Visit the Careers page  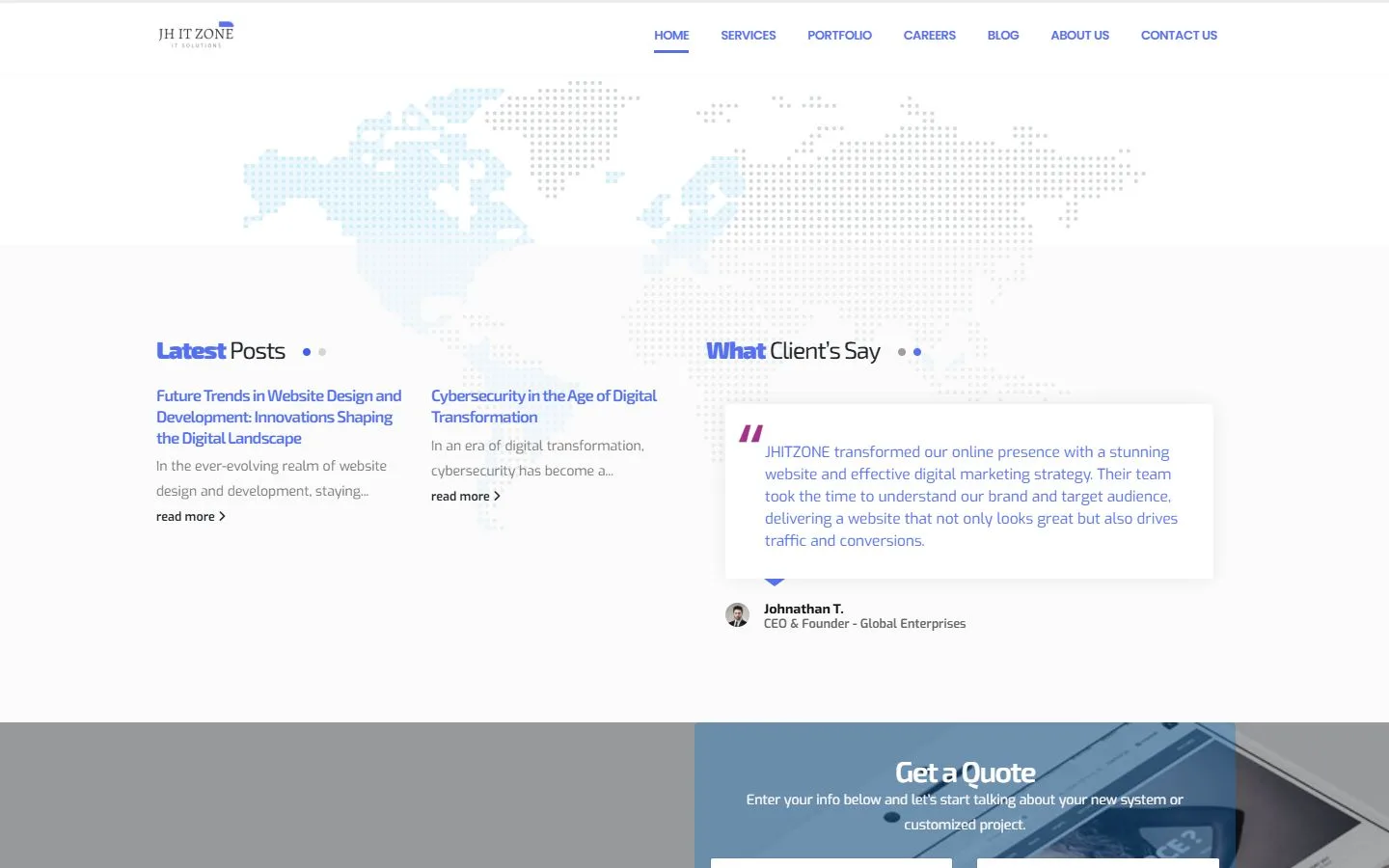coord(930,36)
